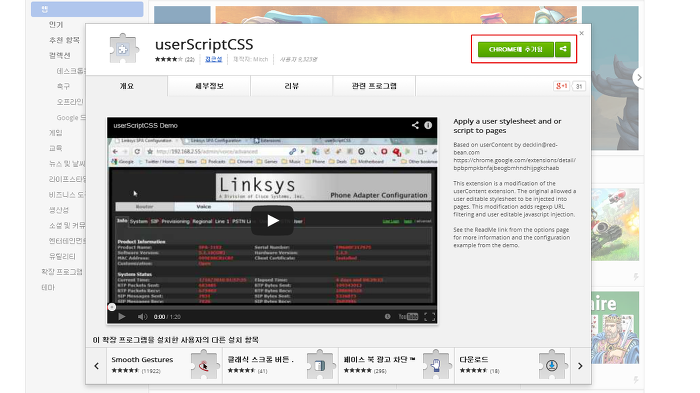Open the Smooth Gestures extension card

coord(164,366)
